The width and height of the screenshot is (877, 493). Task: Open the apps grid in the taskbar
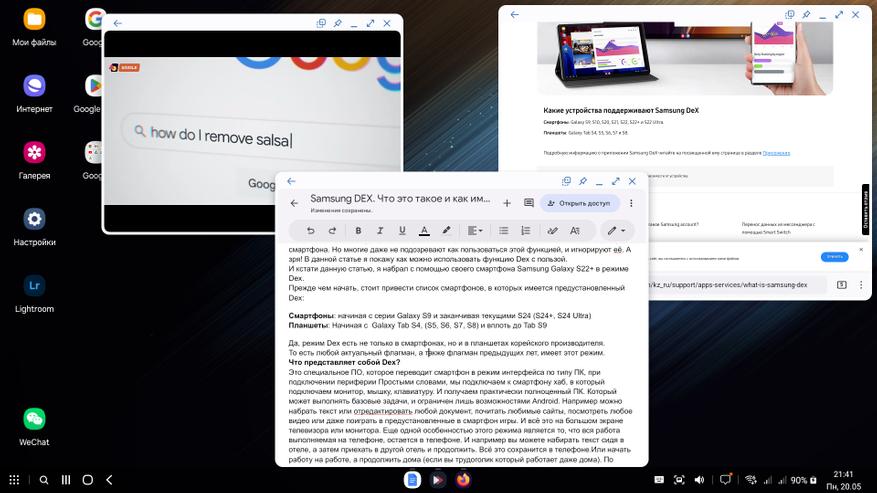point(15,480)
